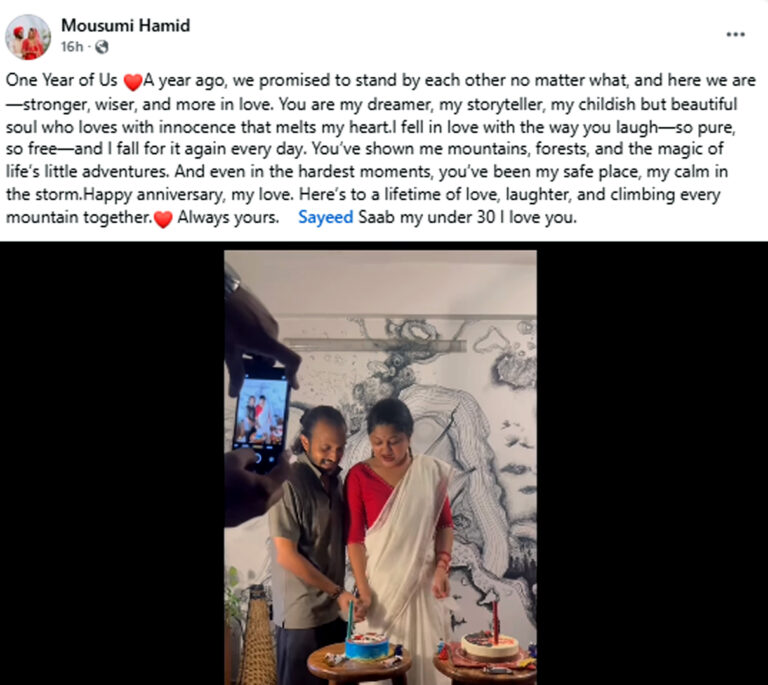The image size is (768, 685).
Task: Click the red heart after 'One Year of Us'
Action: 133,82
